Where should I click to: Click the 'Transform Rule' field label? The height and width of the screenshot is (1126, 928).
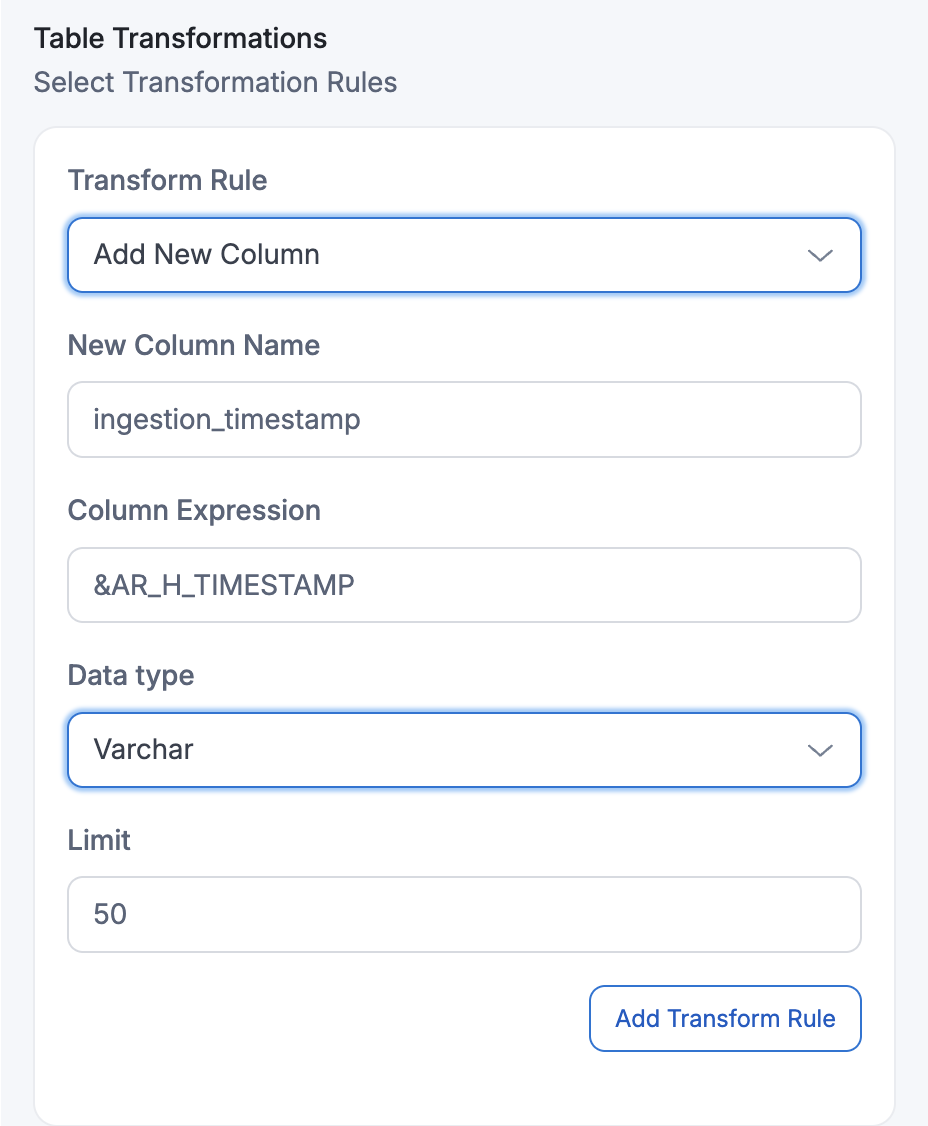(x=168, y=181)
